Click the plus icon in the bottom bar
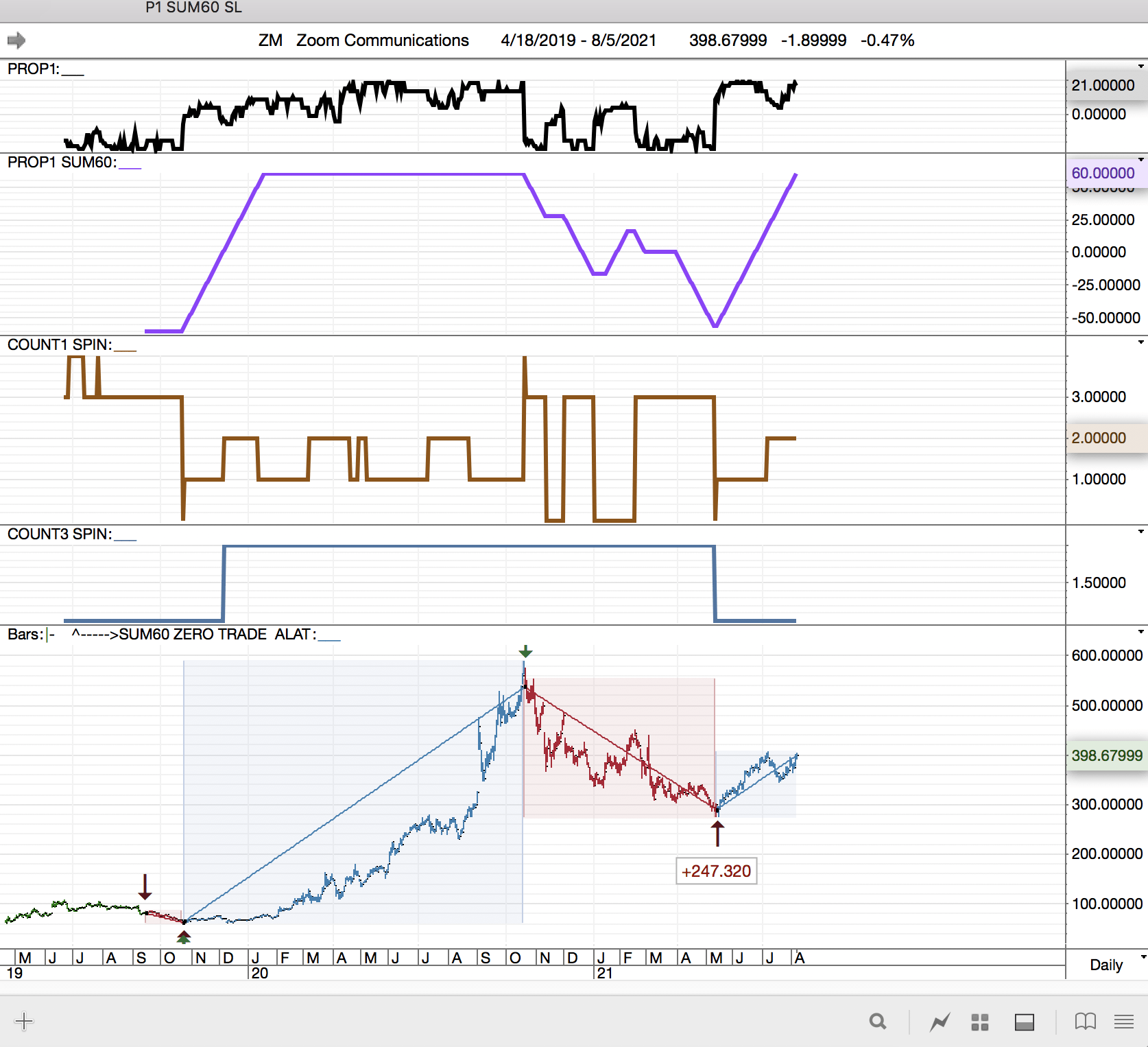 (x=24, y=1021)
